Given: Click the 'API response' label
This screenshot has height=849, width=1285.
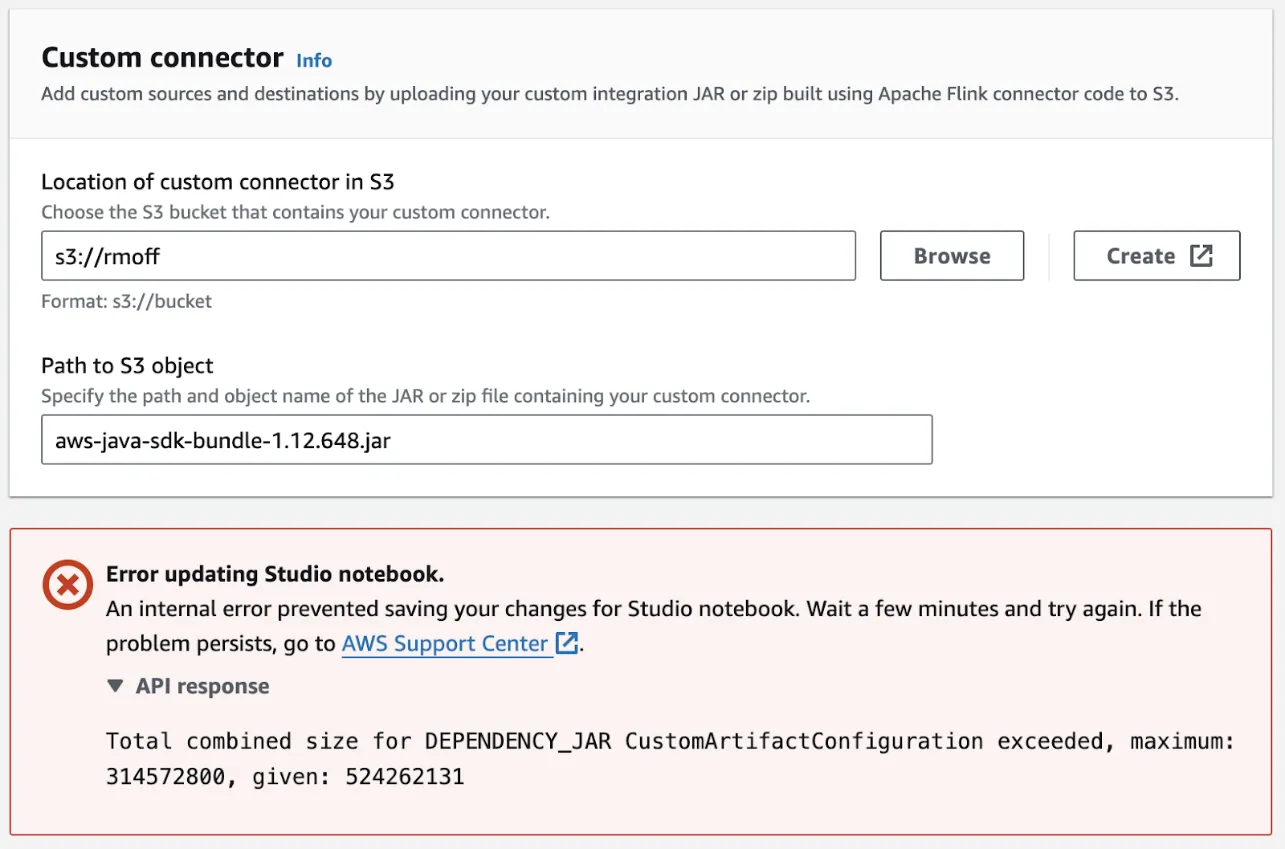Looking at the screenshot, I should click(203, 686).
